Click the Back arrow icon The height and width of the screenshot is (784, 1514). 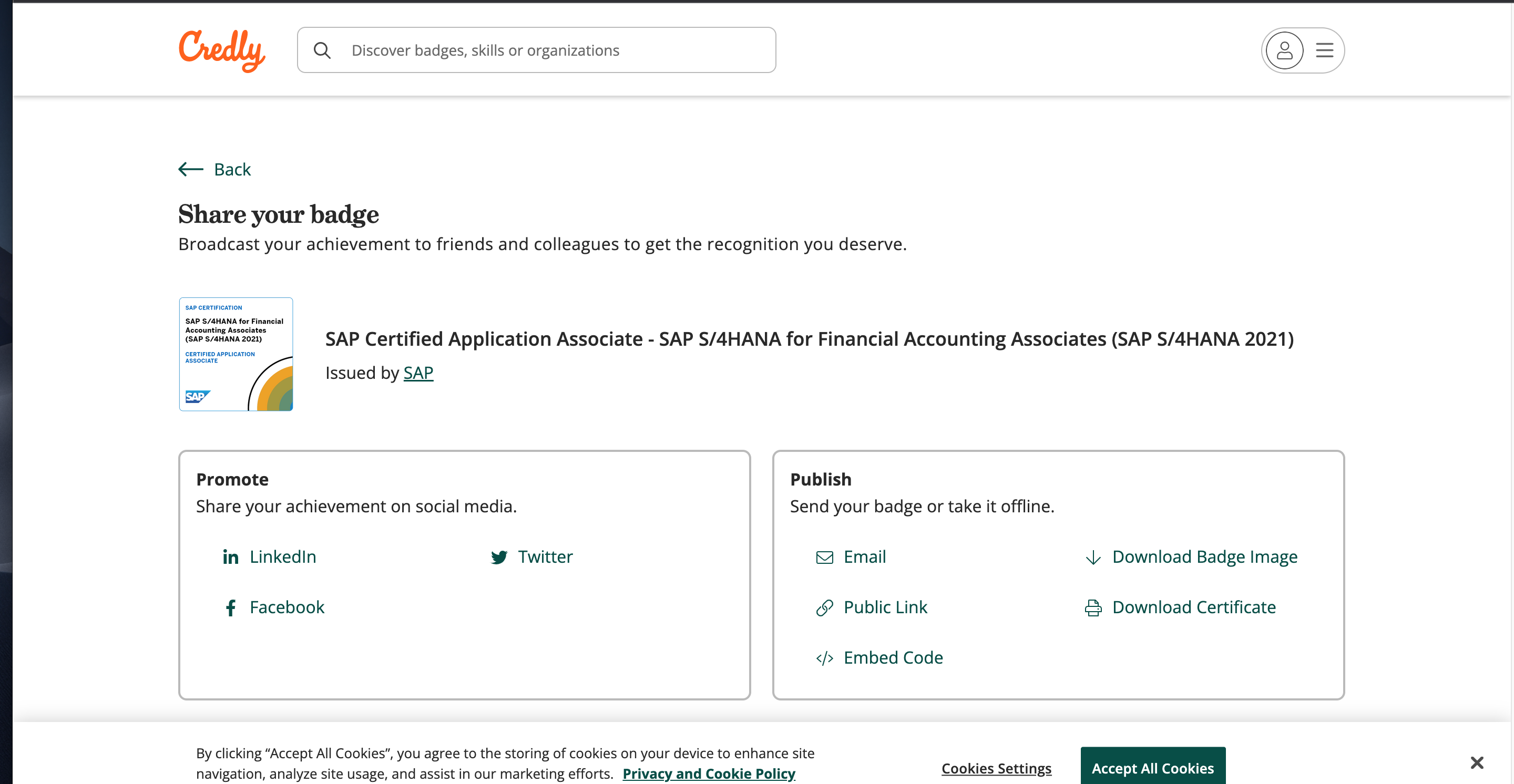click(190, 170)
